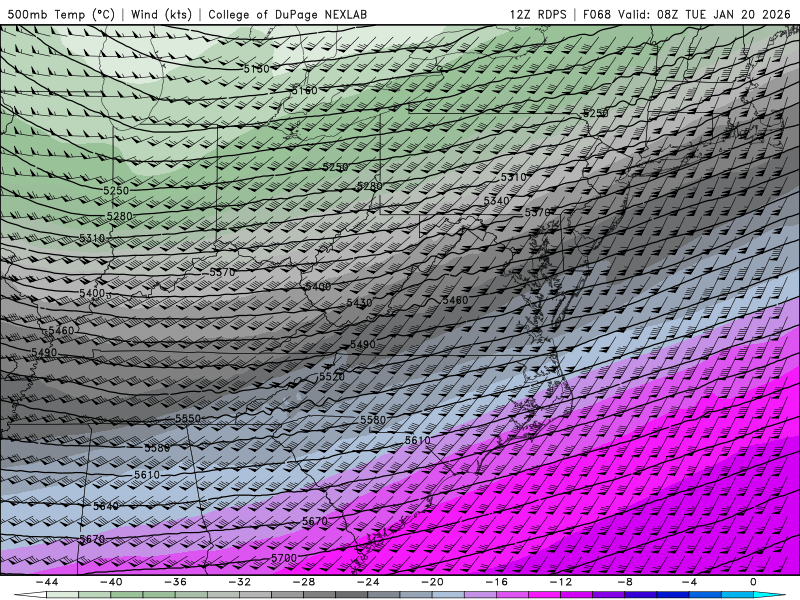Click the -44 tick on the temperature scale
800x600 pixels.
tap(47, 582)
